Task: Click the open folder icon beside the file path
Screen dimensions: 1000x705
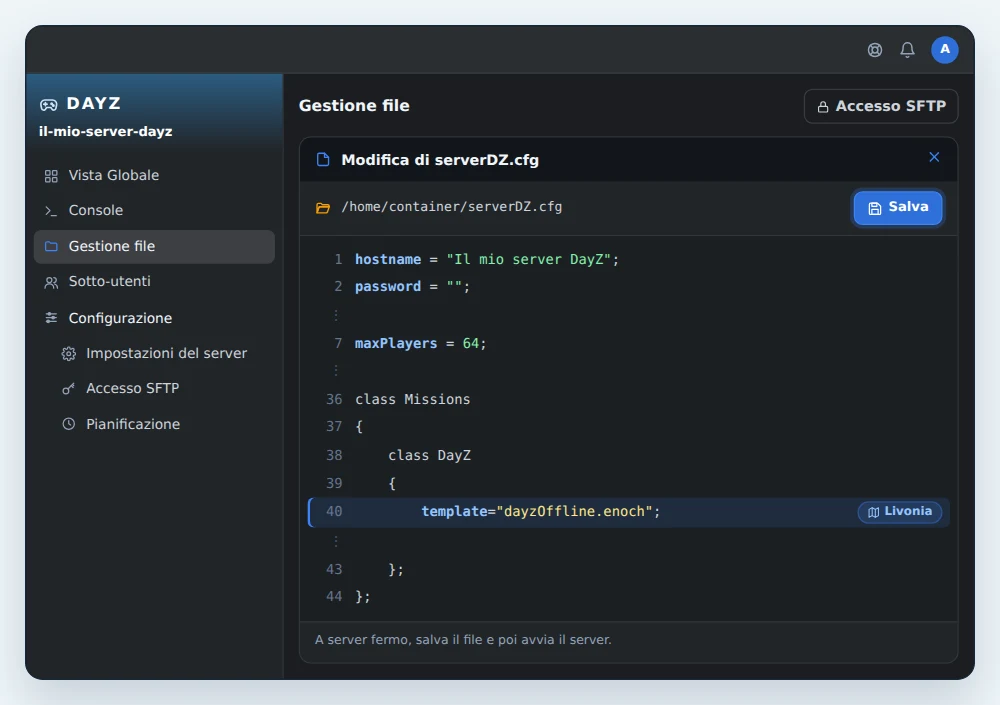Action: (323, 208)
